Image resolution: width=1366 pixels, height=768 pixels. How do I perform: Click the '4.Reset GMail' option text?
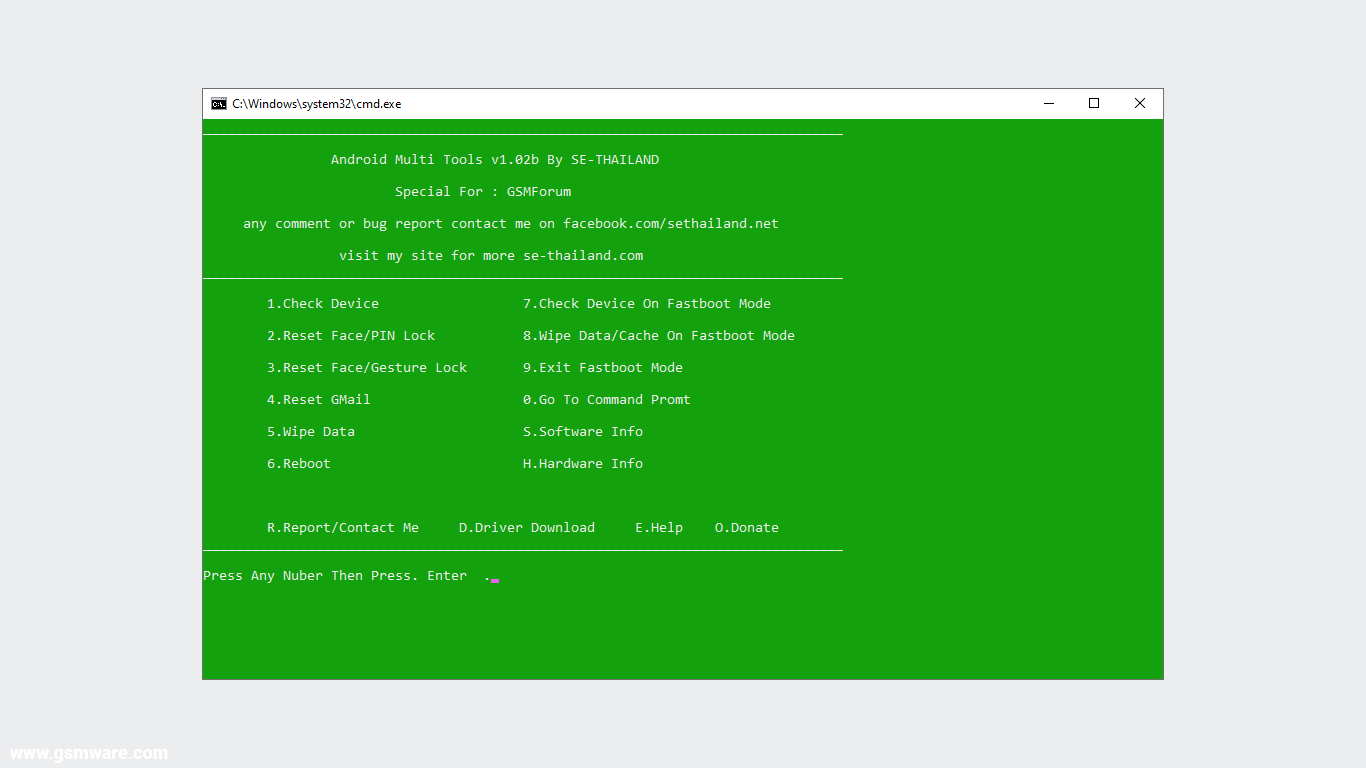319,400
